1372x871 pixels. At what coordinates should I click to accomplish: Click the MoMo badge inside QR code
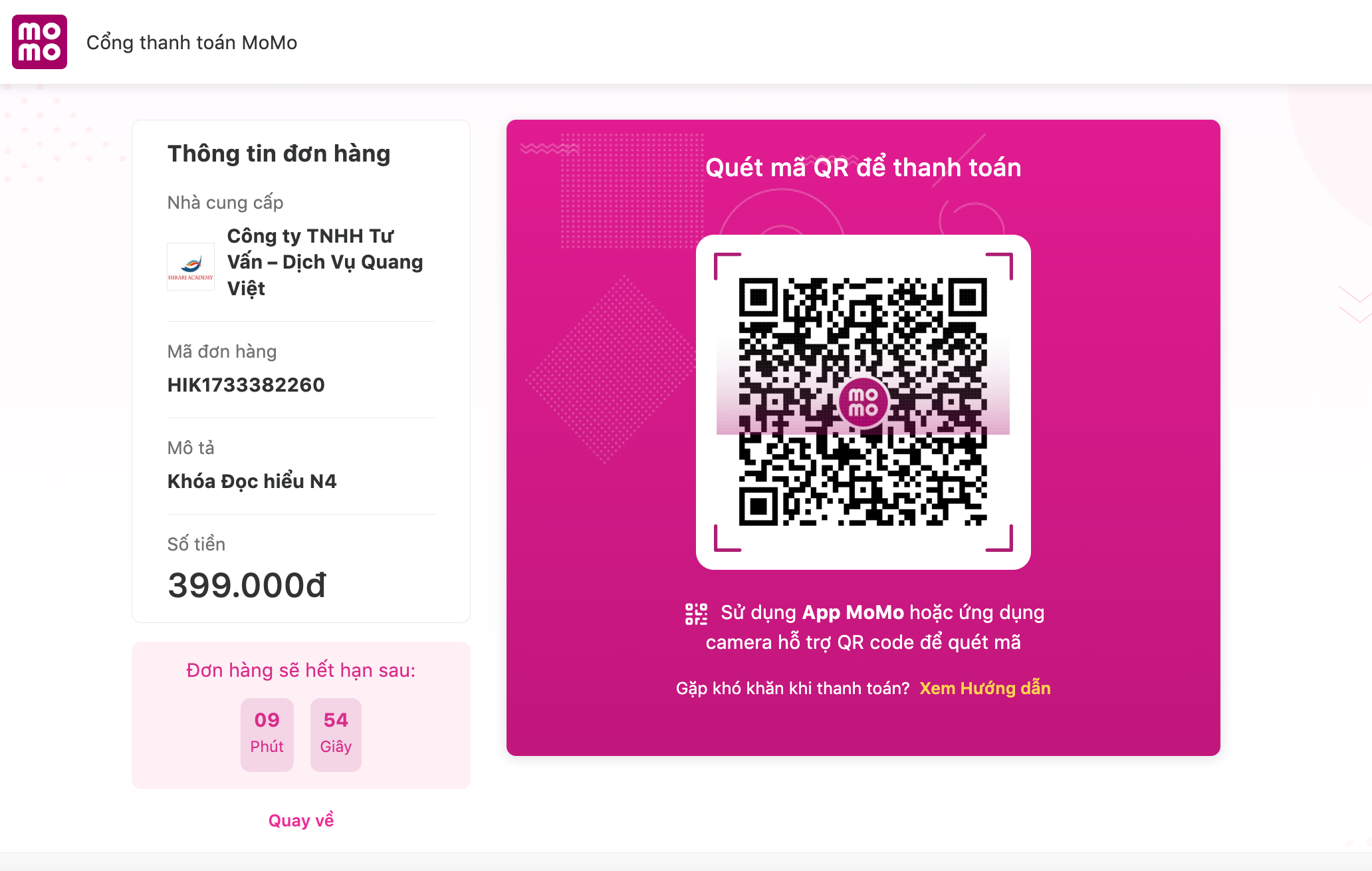(863, 402)
